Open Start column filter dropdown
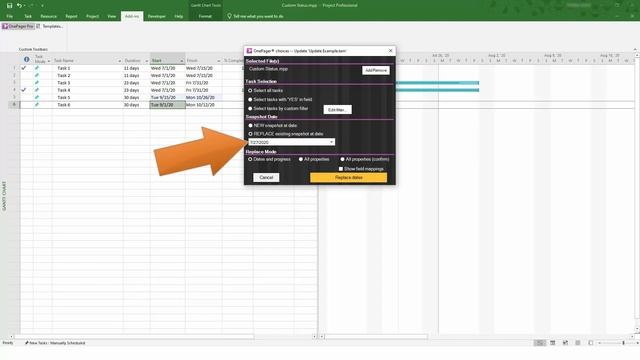640x360 pixels. tap(182, 61)
